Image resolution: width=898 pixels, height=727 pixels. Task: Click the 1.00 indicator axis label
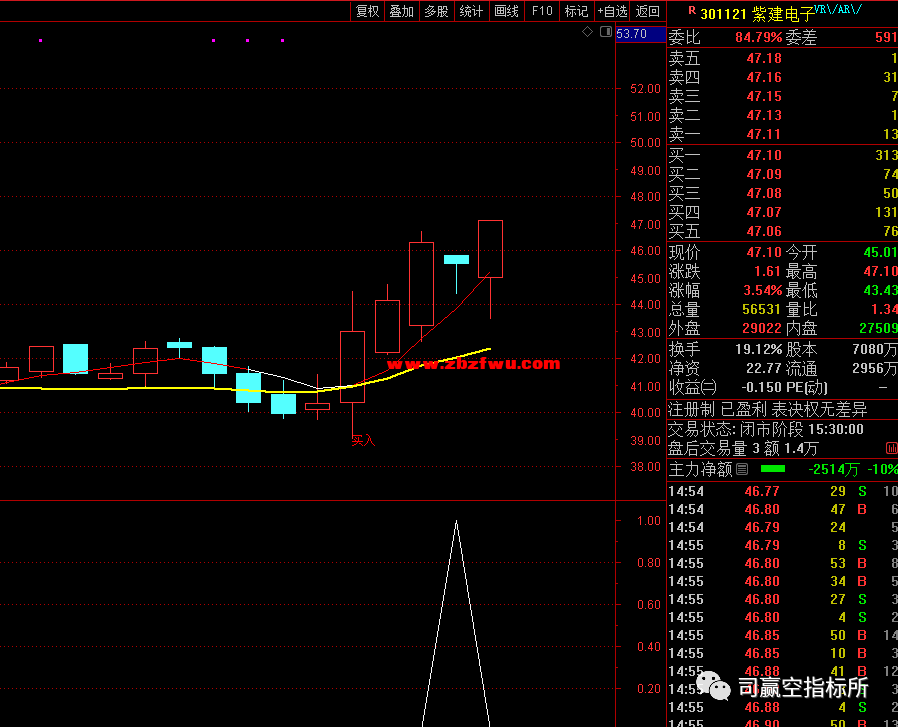point(649,521)
